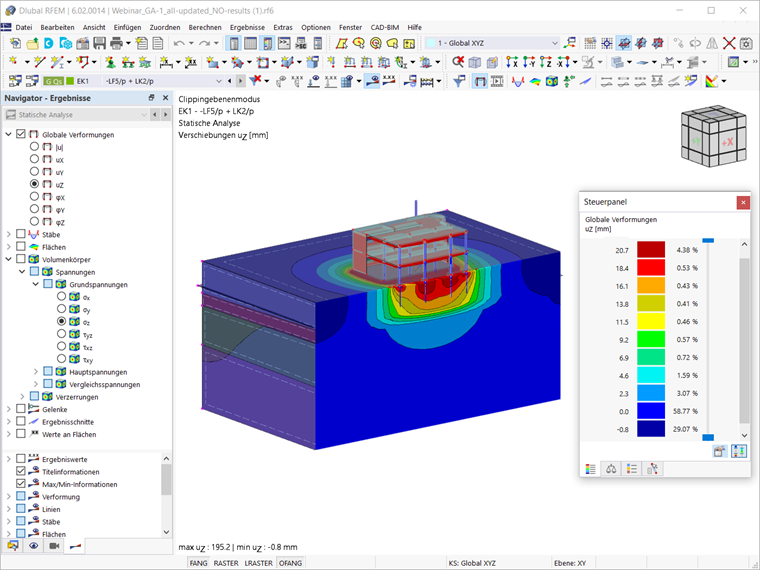Select the uy radio button
Screen dimensions: 760x570
click(34, 172)
